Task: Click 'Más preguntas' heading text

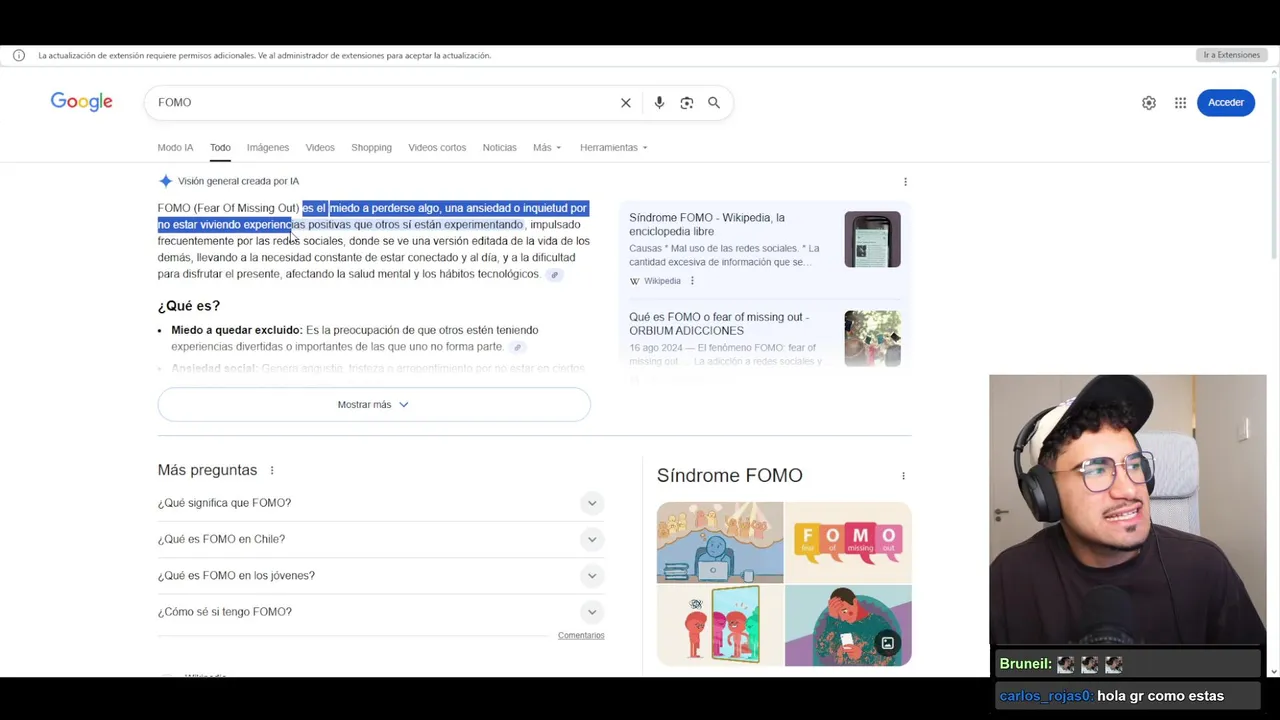Action: [x=207, y=470]
